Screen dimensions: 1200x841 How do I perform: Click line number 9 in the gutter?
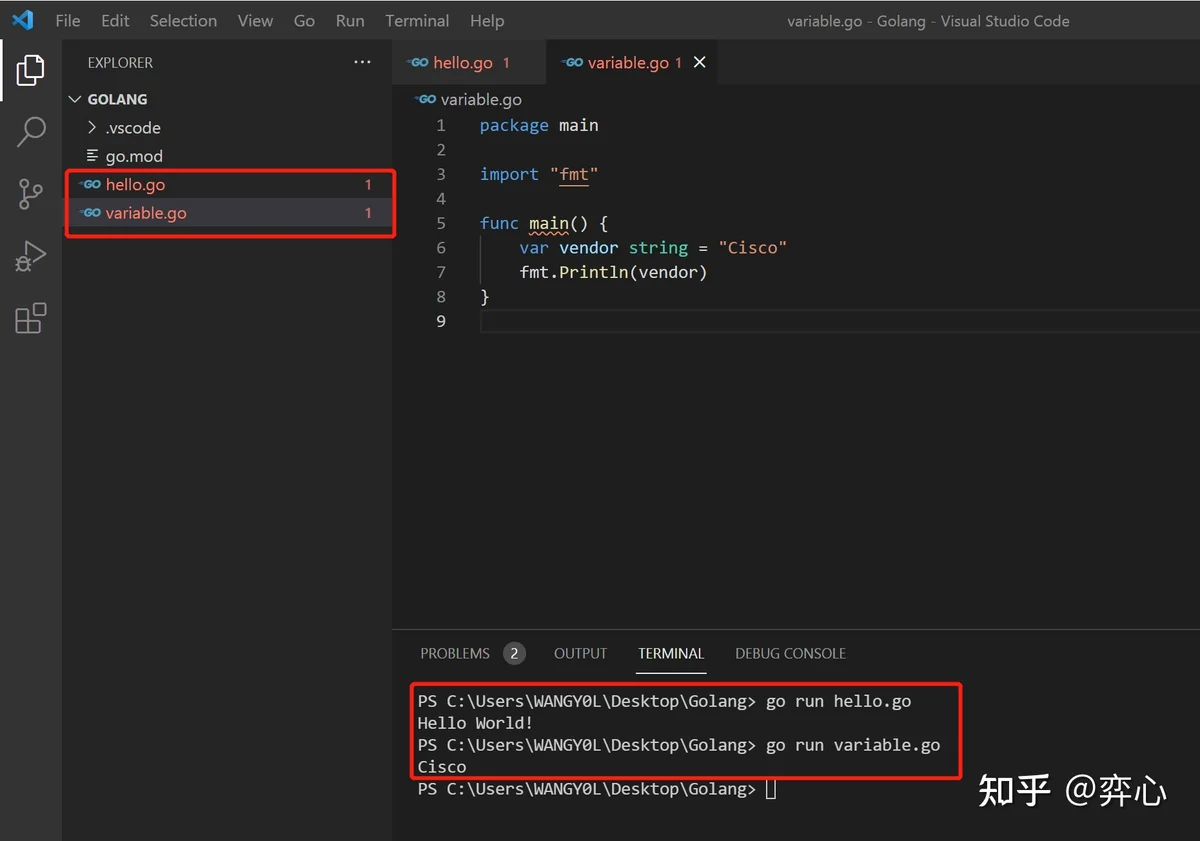point(441,321)
